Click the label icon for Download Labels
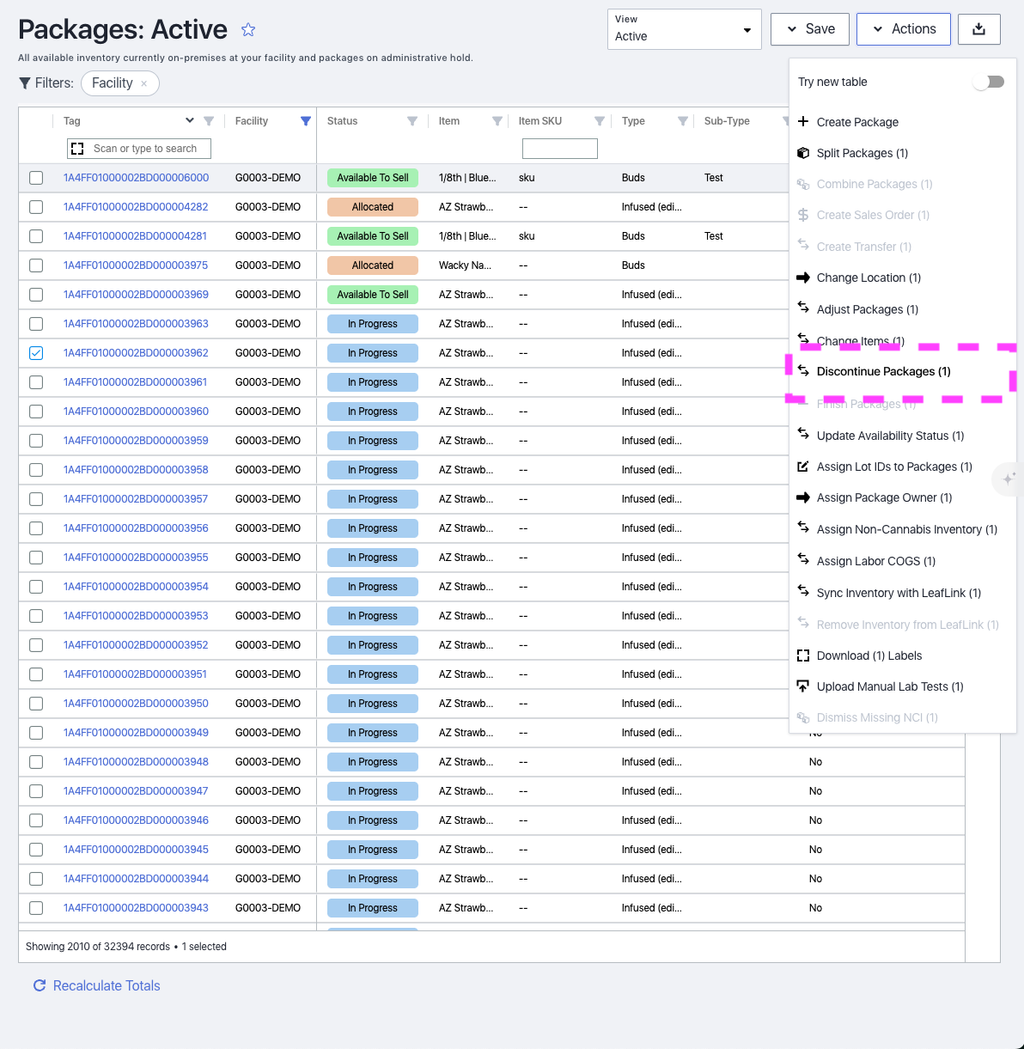 click(x=803, y=656)
